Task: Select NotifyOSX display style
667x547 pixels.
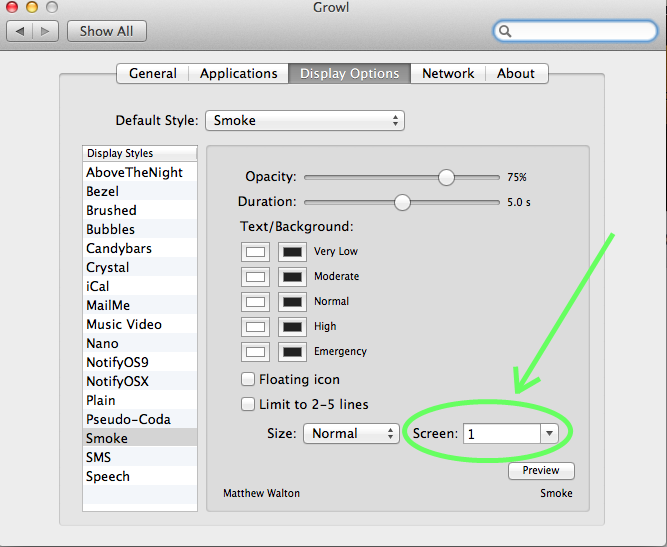Action: coord(140,381)
